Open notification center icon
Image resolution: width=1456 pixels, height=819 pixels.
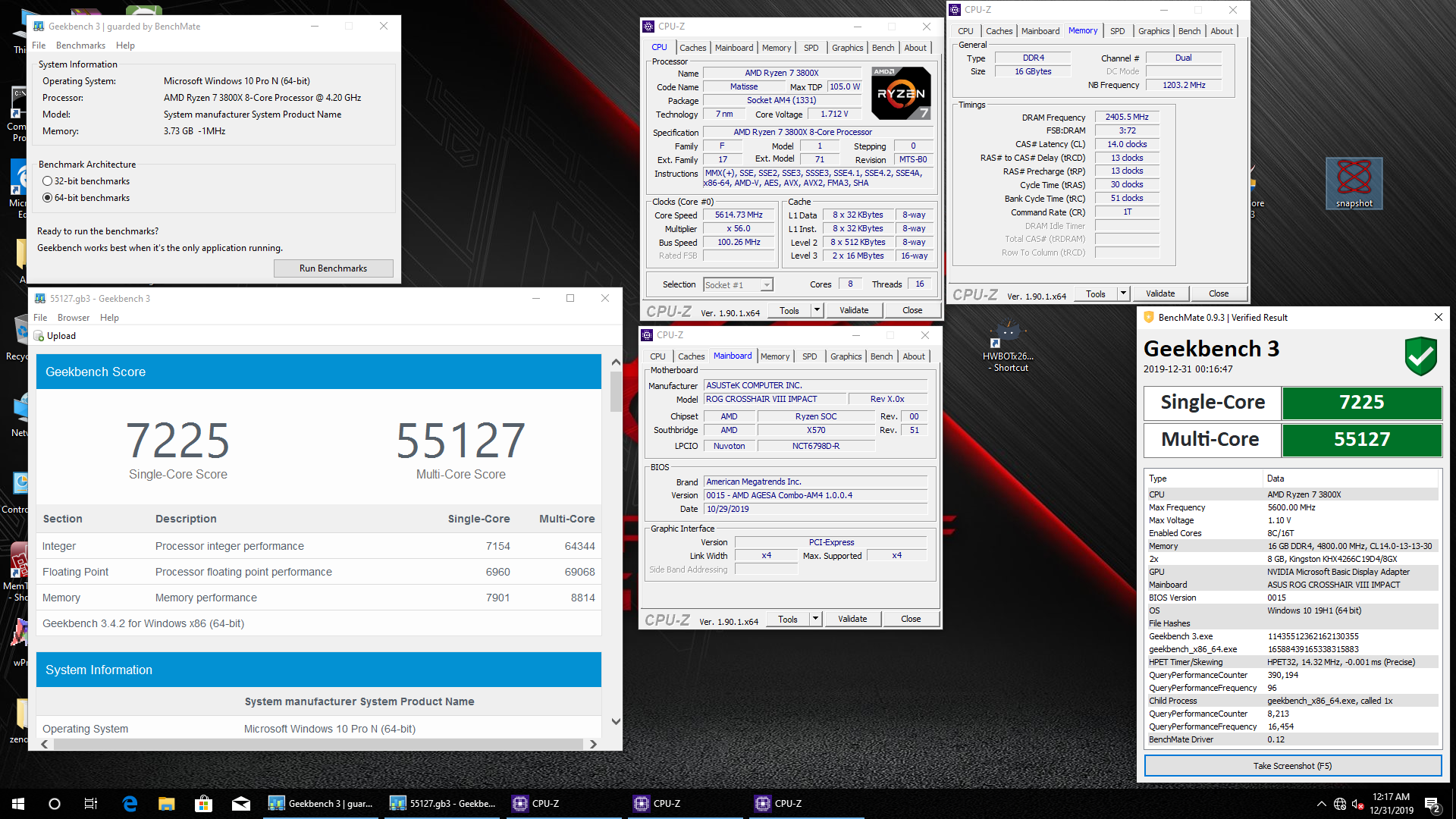pyautogui.click(x=1432, y=804)
